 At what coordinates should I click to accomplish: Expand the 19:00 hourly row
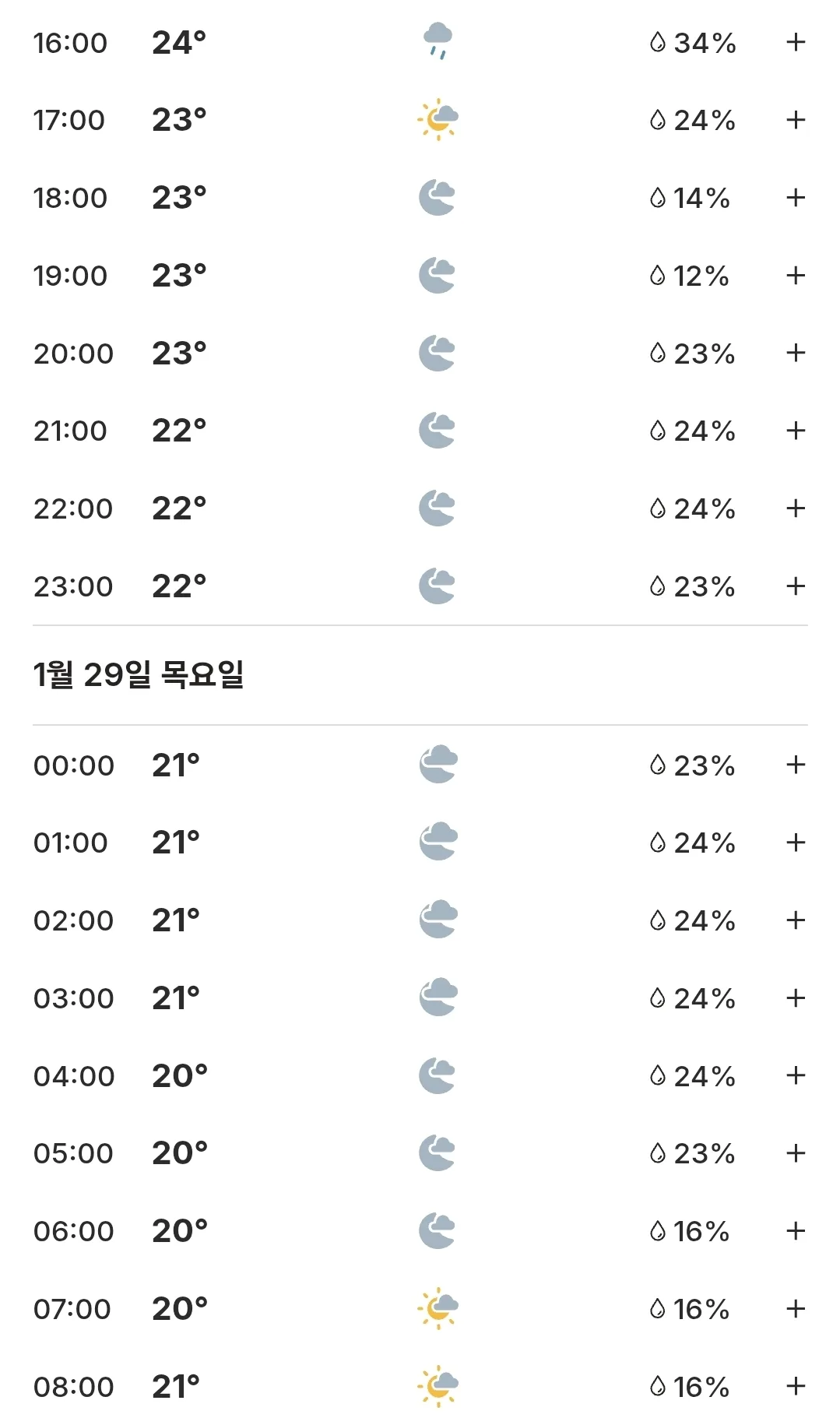pos(796,275)
